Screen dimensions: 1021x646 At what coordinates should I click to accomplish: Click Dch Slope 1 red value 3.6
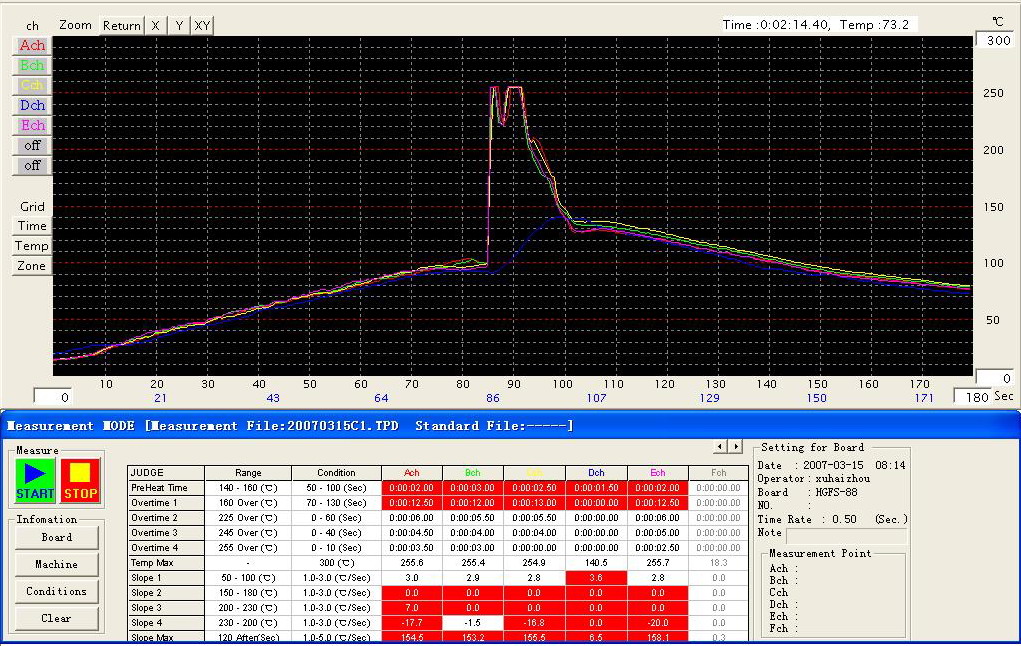click(x=596, y=578)
